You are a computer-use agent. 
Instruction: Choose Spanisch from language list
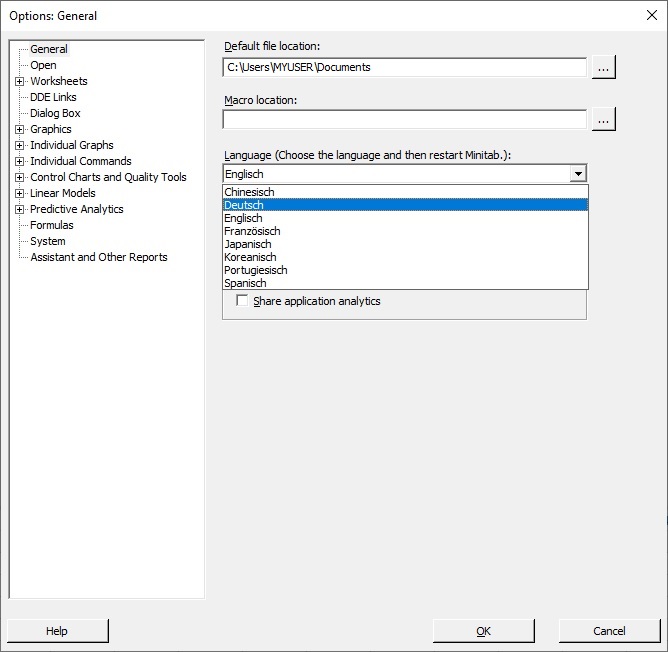405,283
